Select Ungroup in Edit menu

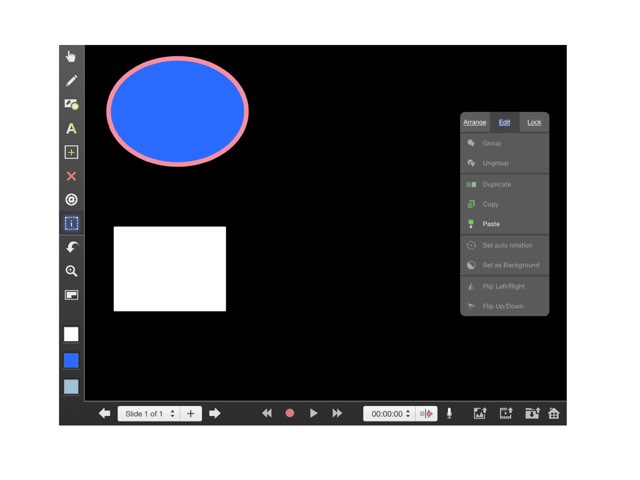pos(504,163)
